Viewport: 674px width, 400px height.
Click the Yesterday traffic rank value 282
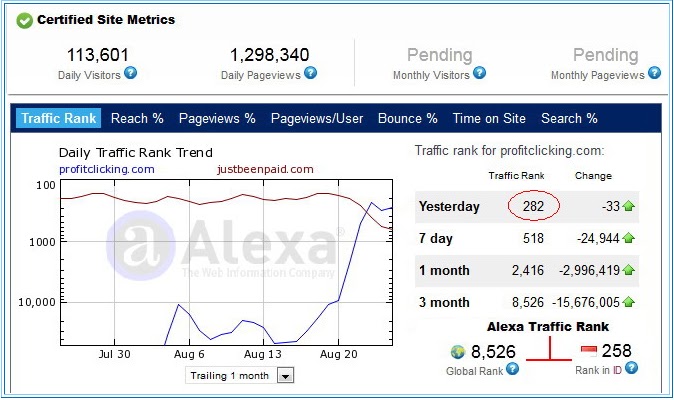533,206
